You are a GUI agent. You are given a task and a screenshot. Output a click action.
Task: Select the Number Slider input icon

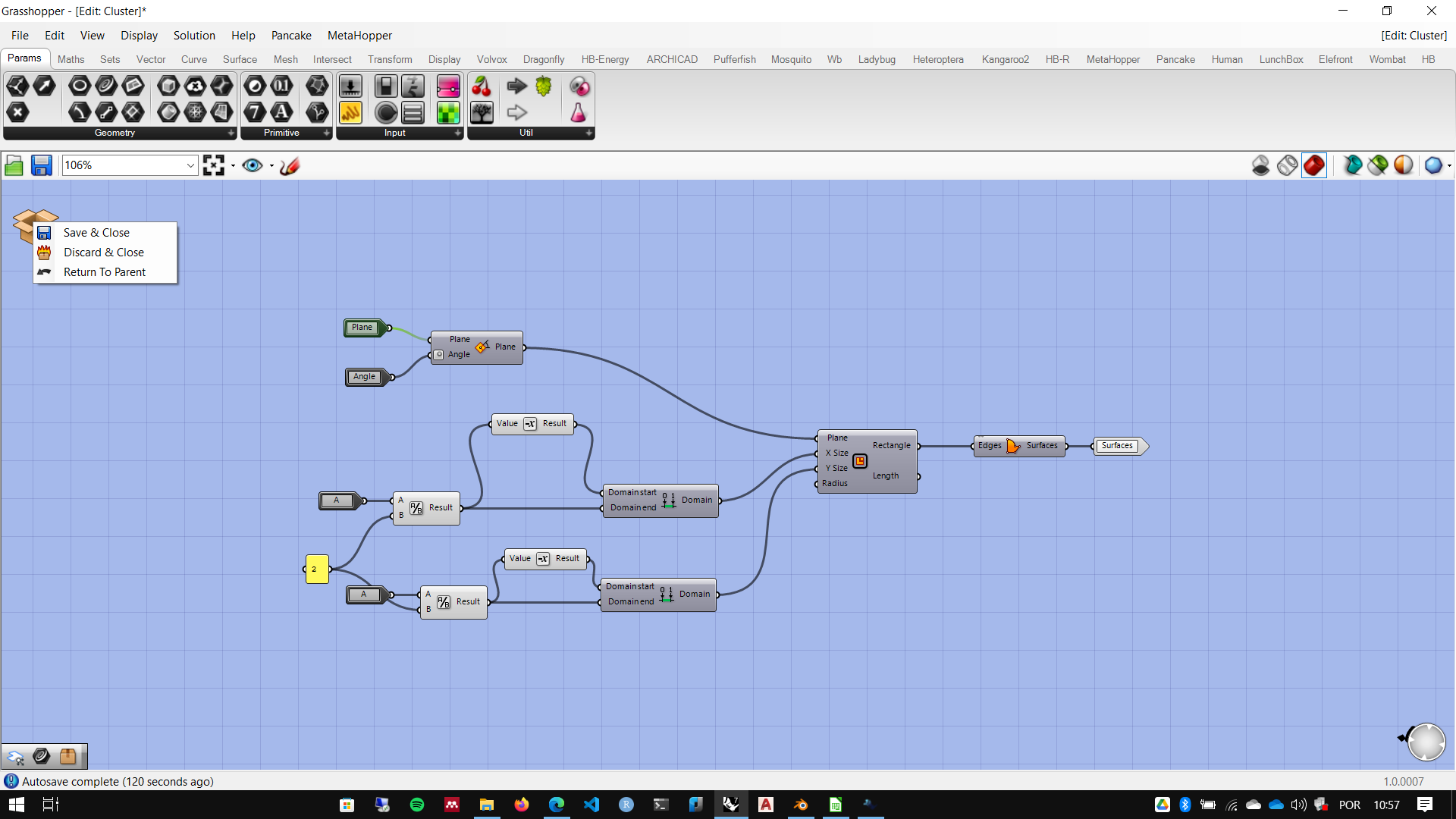click(413, 86)
